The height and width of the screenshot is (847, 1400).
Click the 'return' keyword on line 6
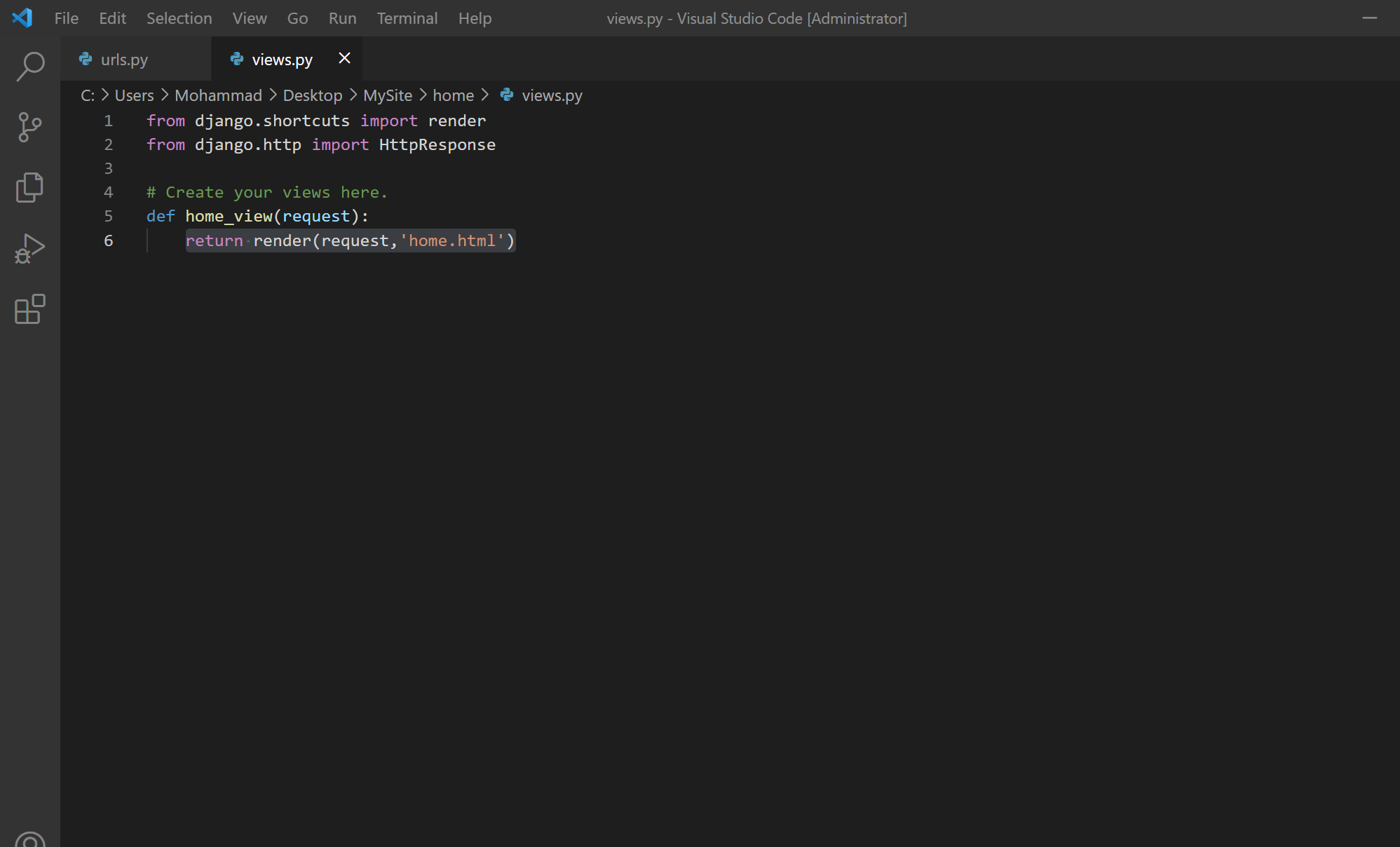point(214,240)
